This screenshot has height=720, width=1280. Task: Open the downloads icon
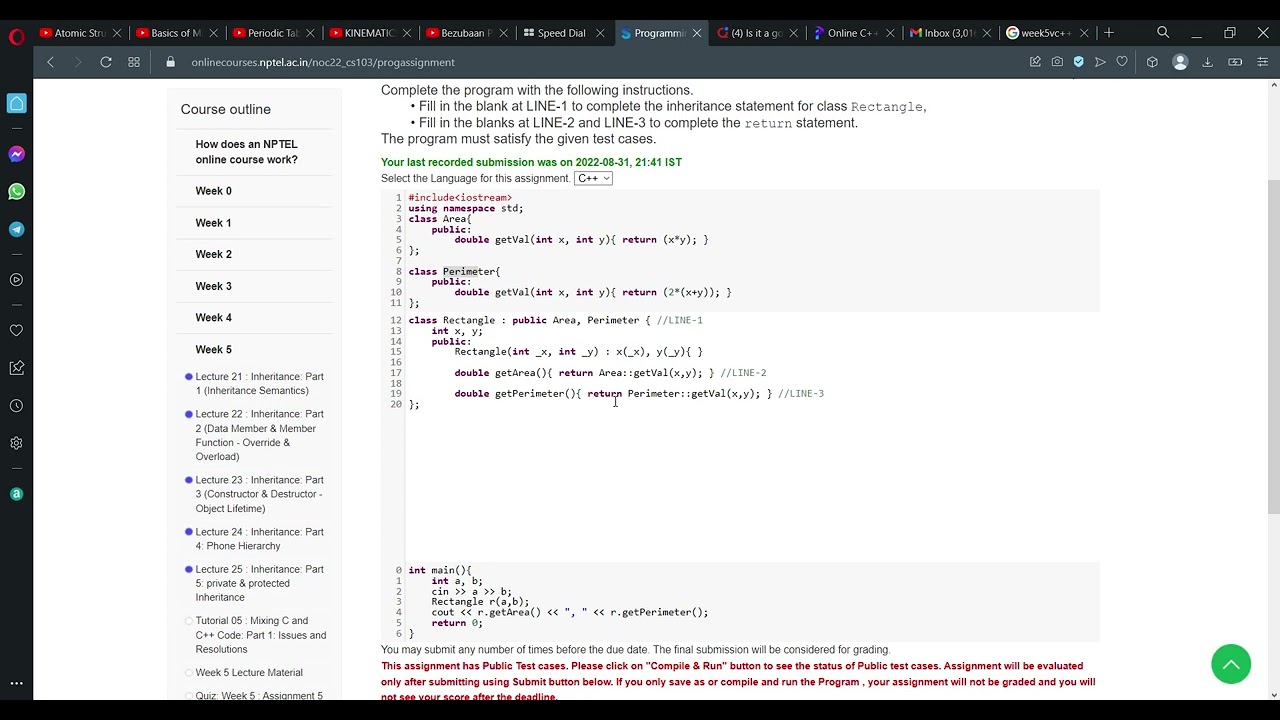(1208, 62)
